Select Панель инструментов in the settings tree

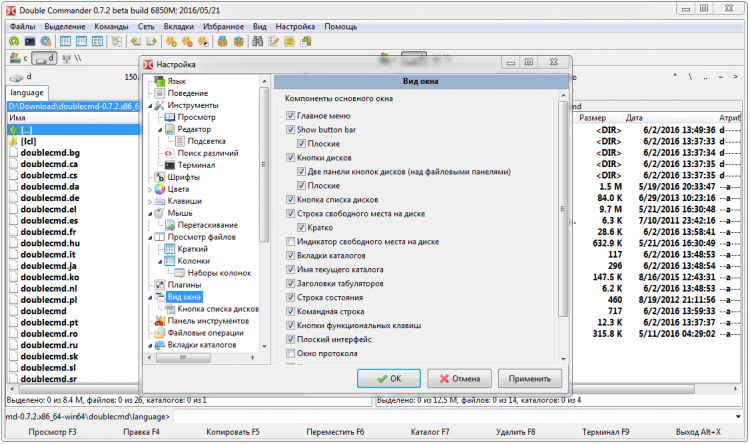[x=208, y=321]
